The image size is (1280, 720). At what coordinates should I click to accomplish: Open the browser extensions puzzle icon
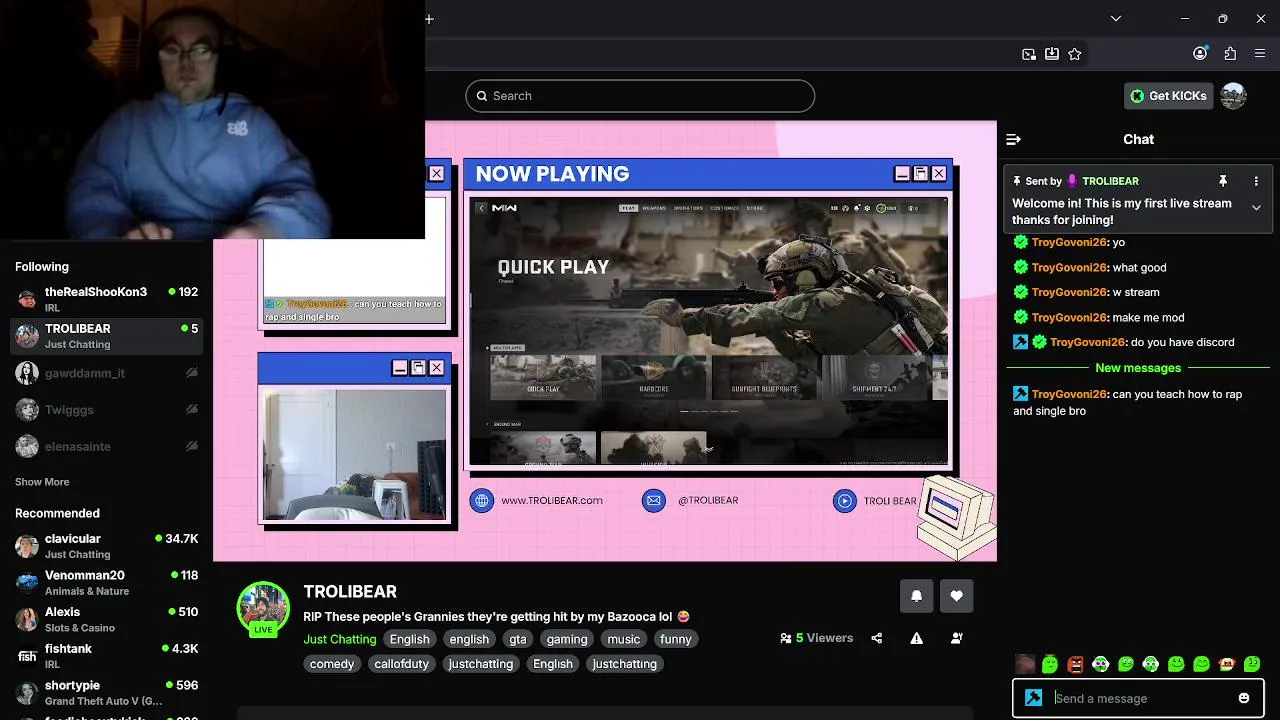[1230, 54]
